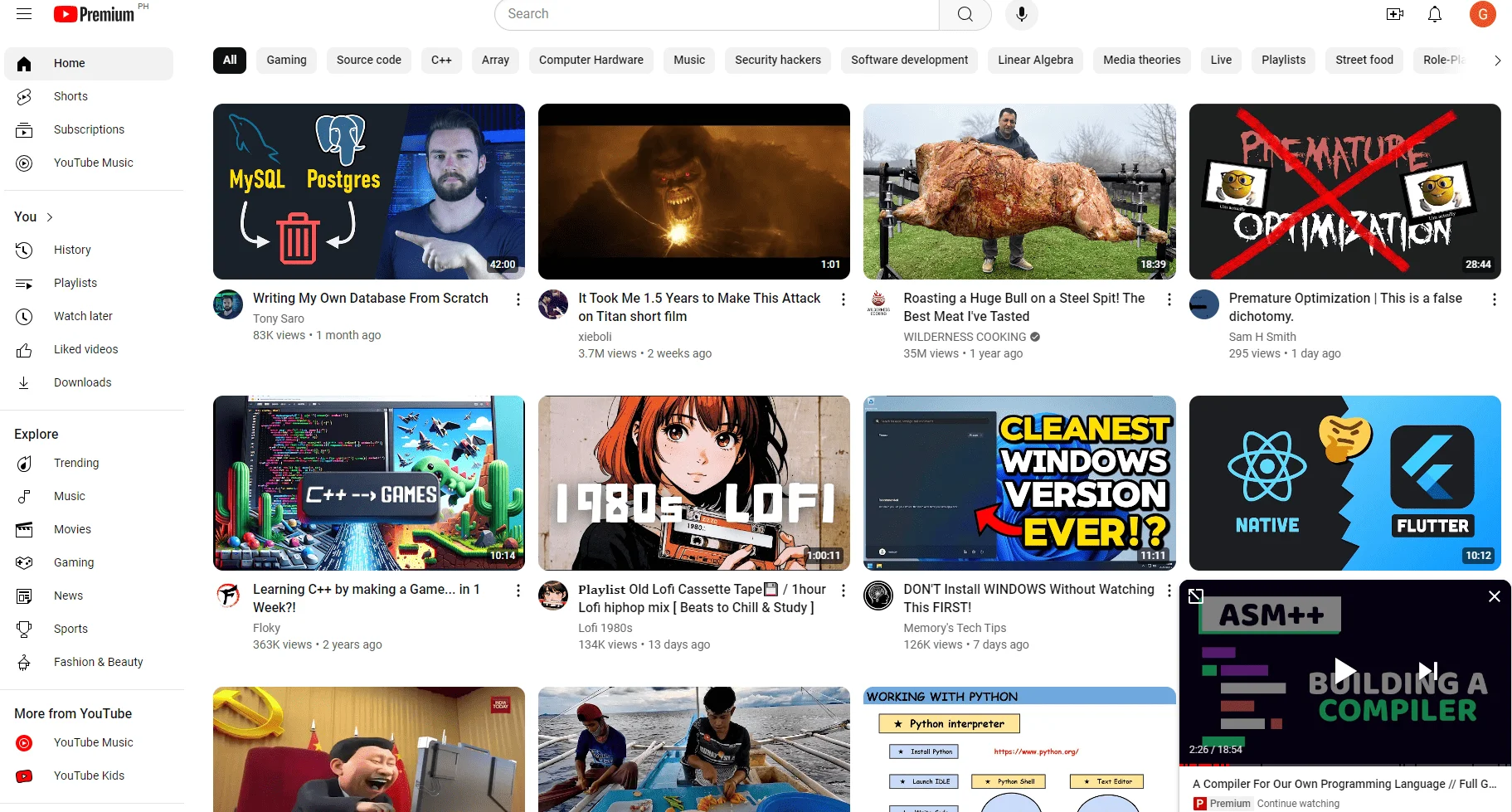Expand the miniplayer to full view
Viewport: 1512px width, 812px height.
click(x=1196, y=596)
